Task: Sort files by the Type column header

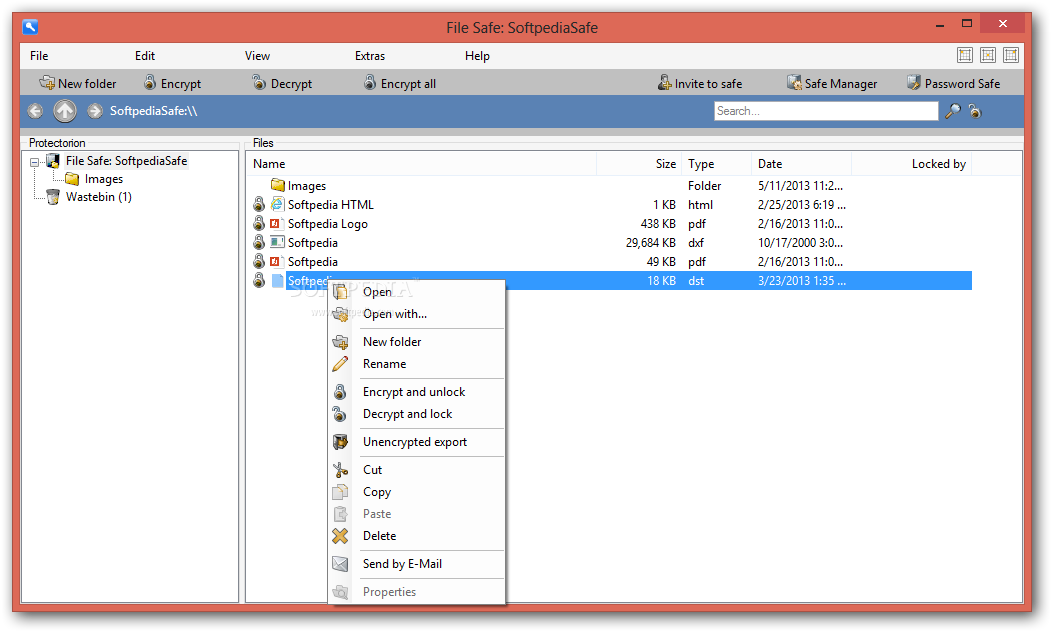Action: 717,164
